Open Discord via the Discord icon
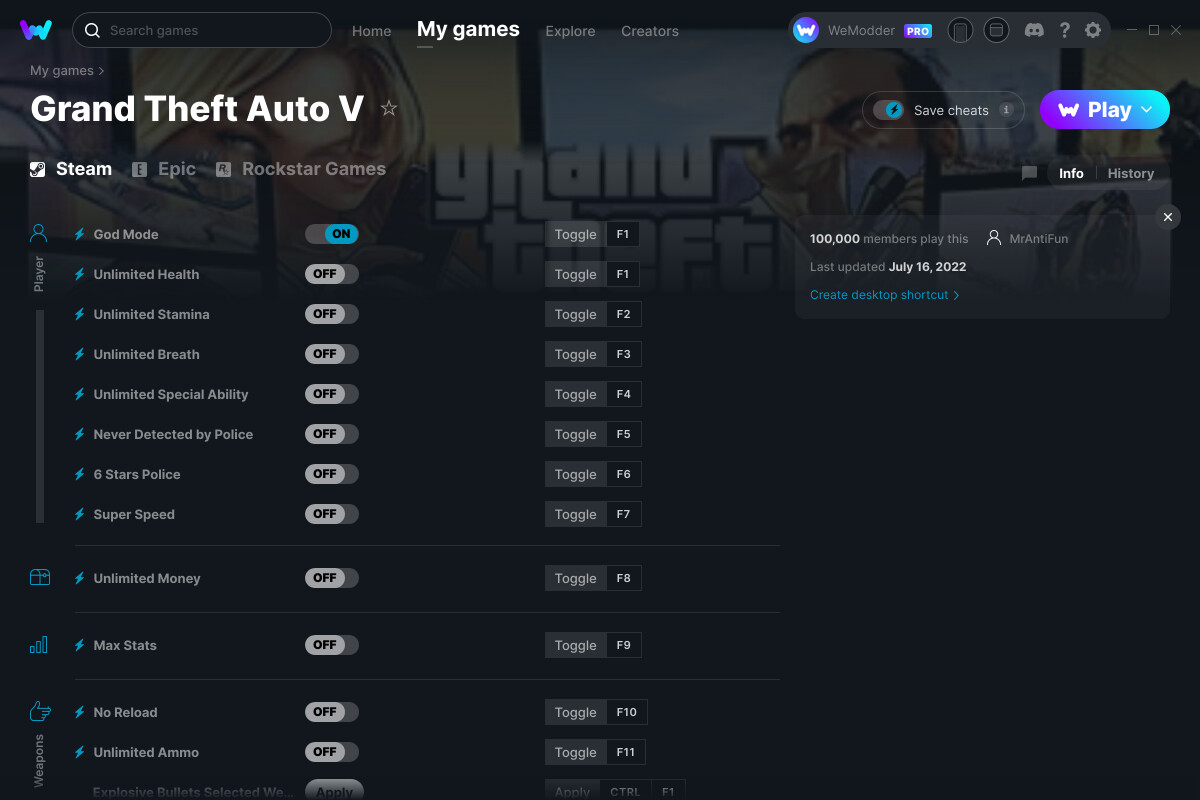This screenshot has width=1200, height=800. click(x=1034, y=30)
